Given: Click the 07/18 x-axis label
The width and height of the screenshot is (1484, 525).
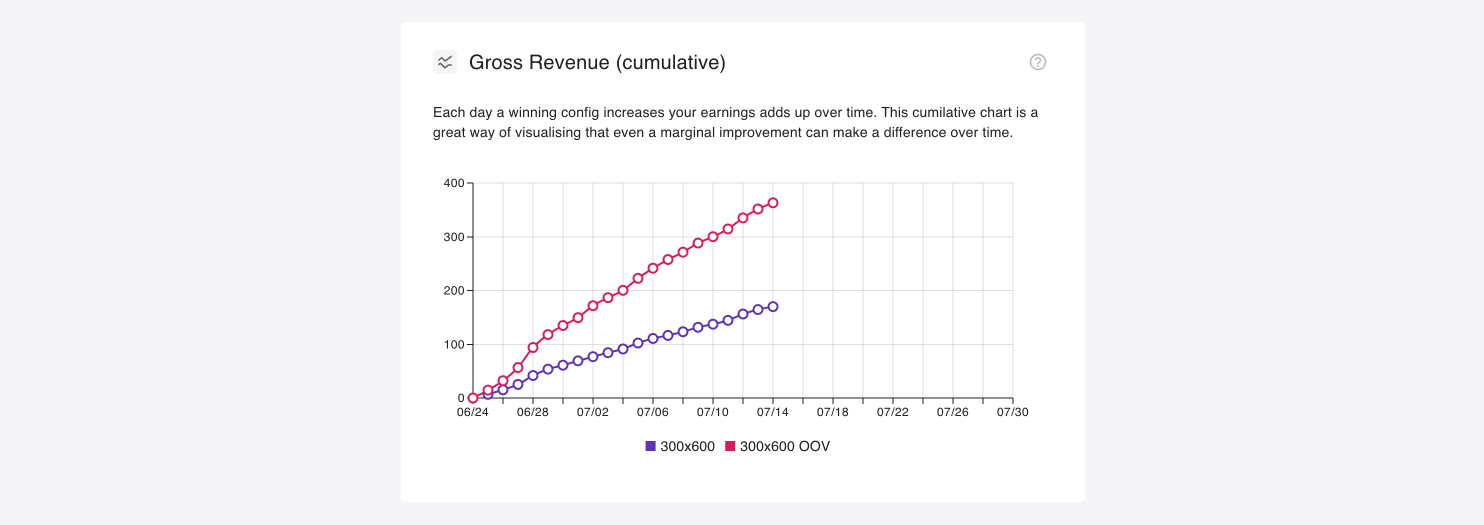Looking at the screenshot, I should 833,411.
